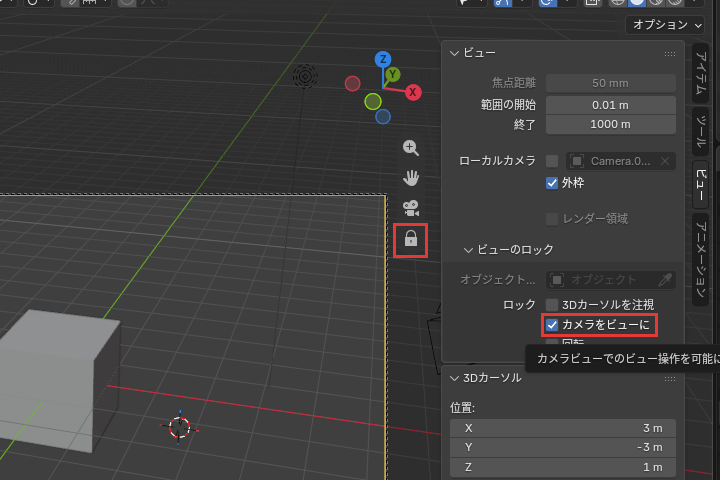
Task: Click the 位置: label text
Action: pos(462,408)
